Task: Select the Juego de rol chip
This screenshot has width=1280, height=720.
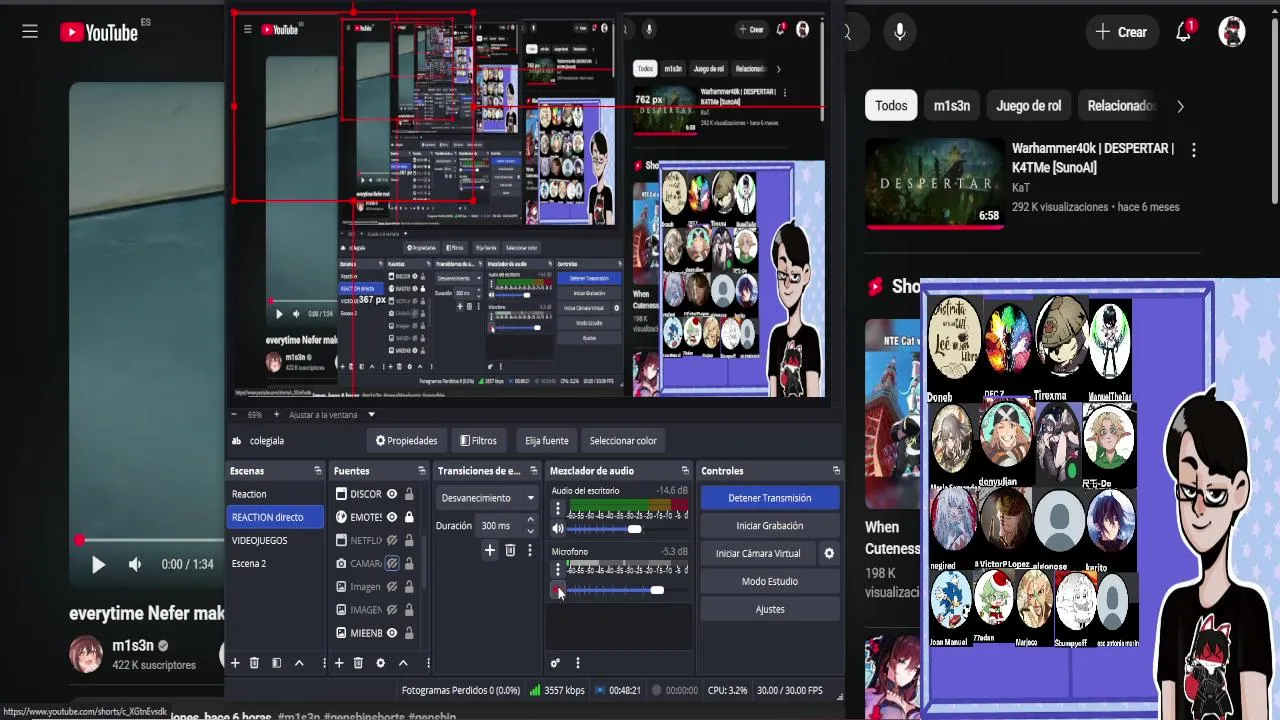Action: 1028,106
